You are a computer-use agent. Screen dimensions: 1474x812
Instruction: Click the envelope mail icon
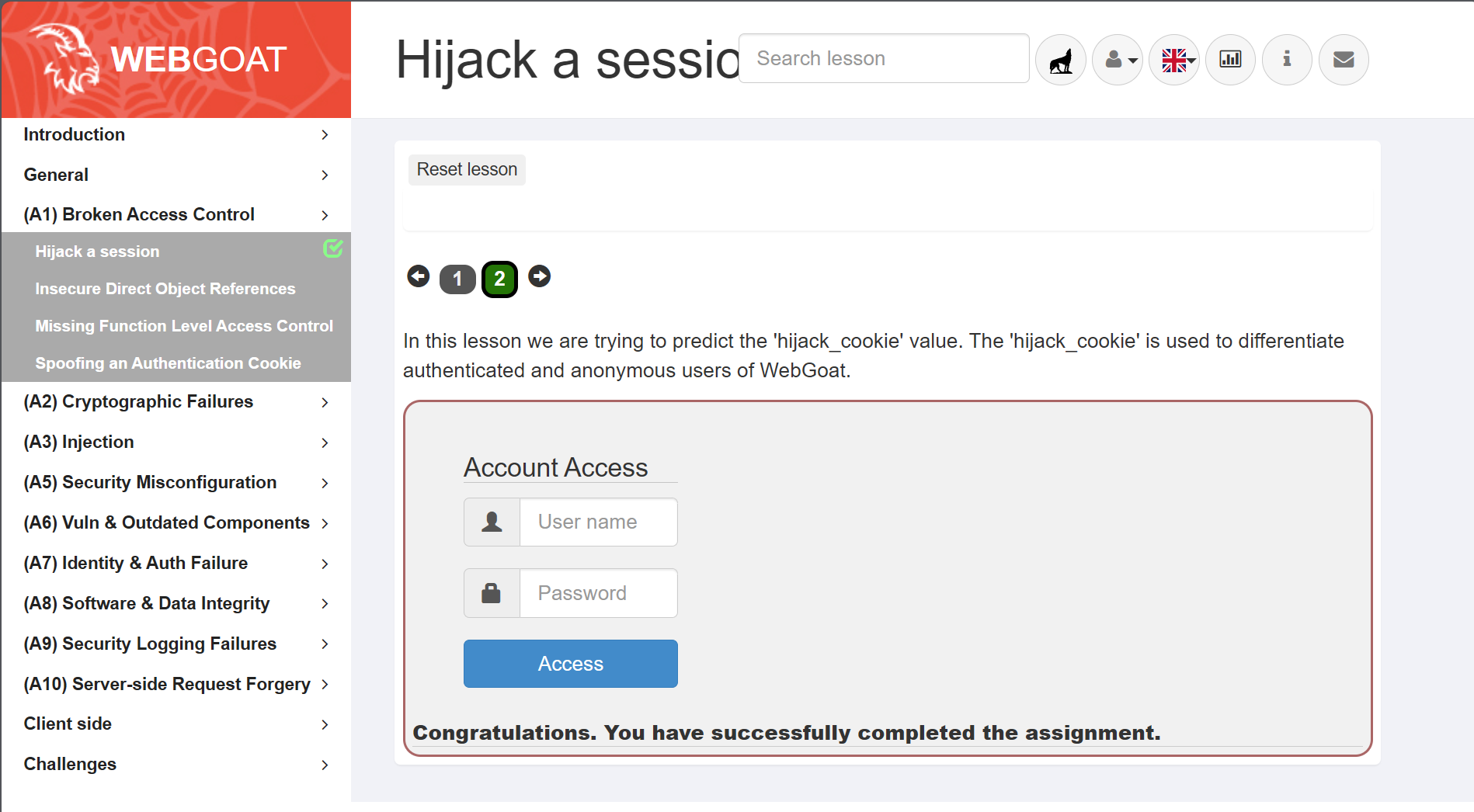[x=1344, y=60]
